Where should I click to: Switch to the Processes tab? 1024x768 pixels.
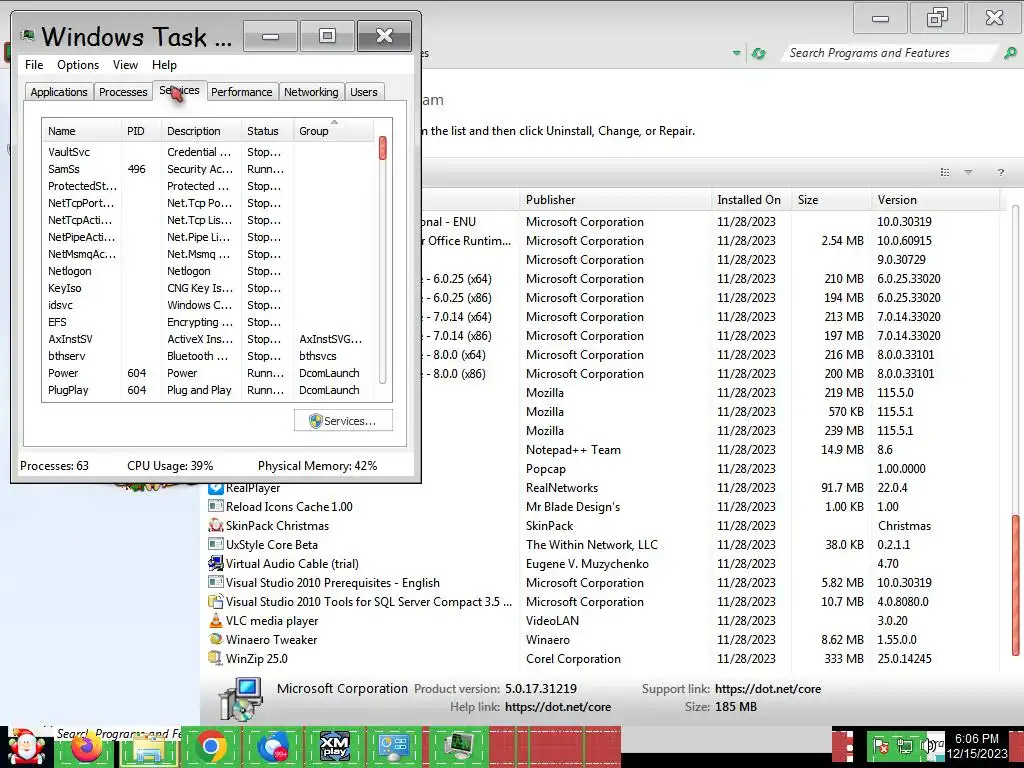(123, 92)
